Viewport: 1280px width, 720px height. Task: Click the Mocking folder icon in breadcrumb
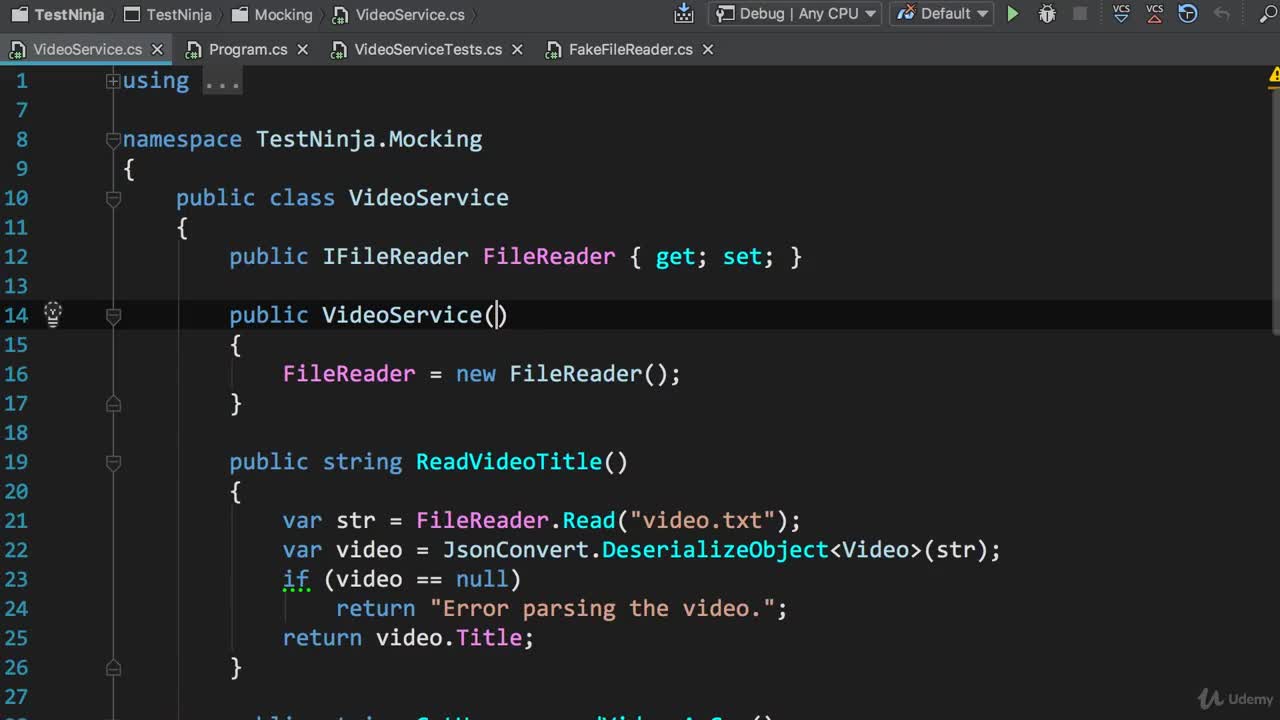239,15
